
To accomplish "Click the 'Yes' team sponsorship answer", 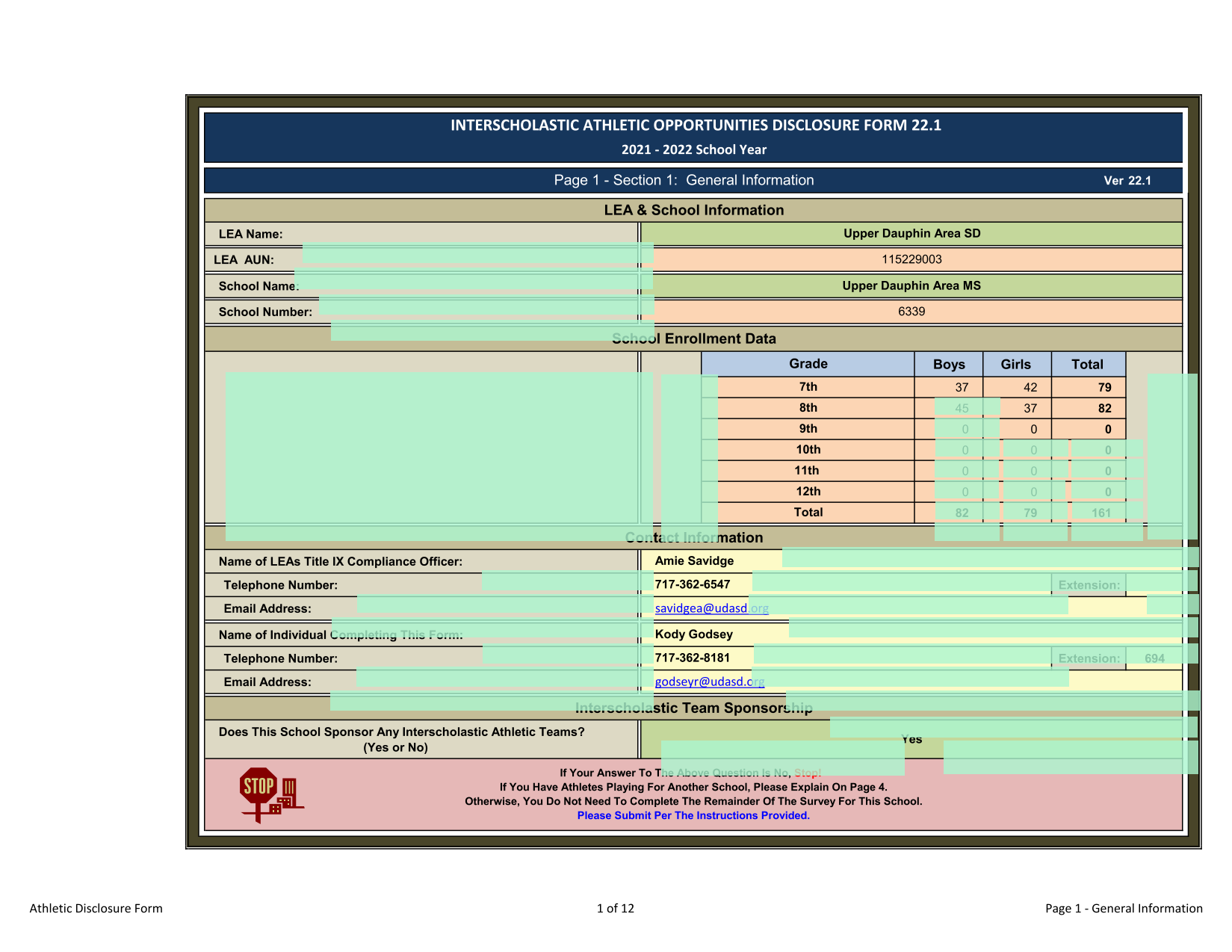I will [x=911, y=739].
